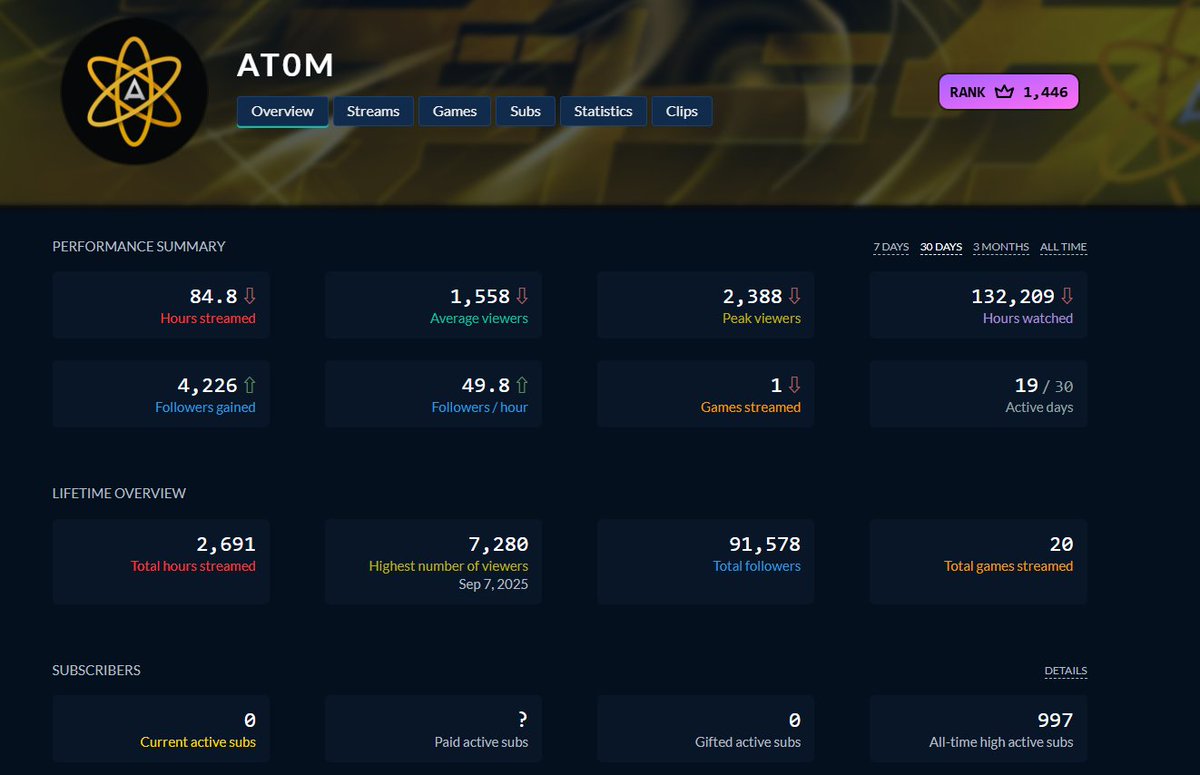The width and height of the screenshot is (1200, 775).
Task: Click the down arrow beside 1,558 average viewers
Action: [x=522, y=296]
